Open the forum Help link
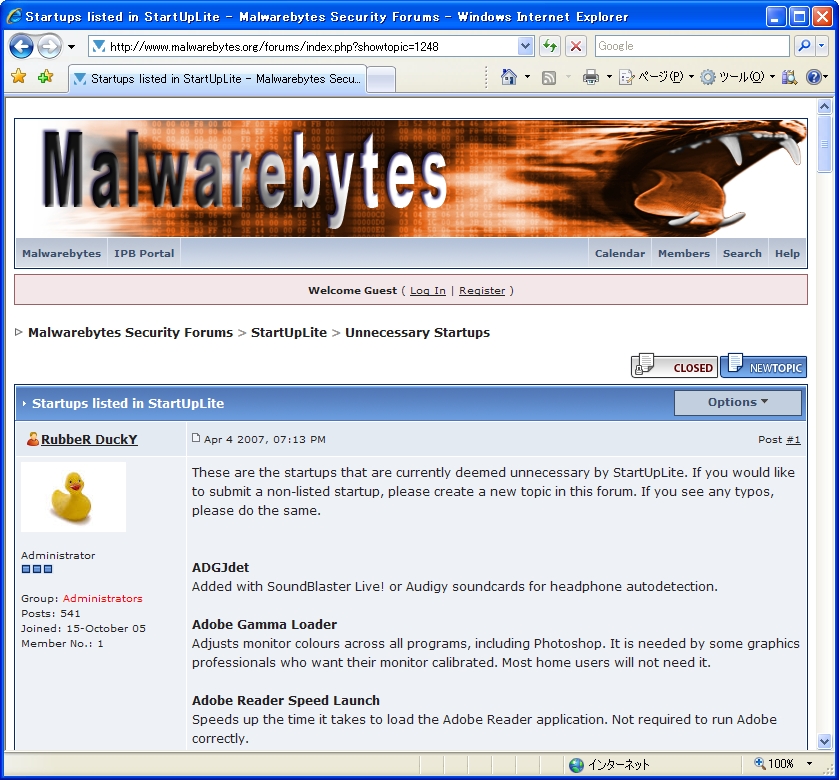This screenshot has height=780, width=839. pyautogui.click(x=787, y=254)
